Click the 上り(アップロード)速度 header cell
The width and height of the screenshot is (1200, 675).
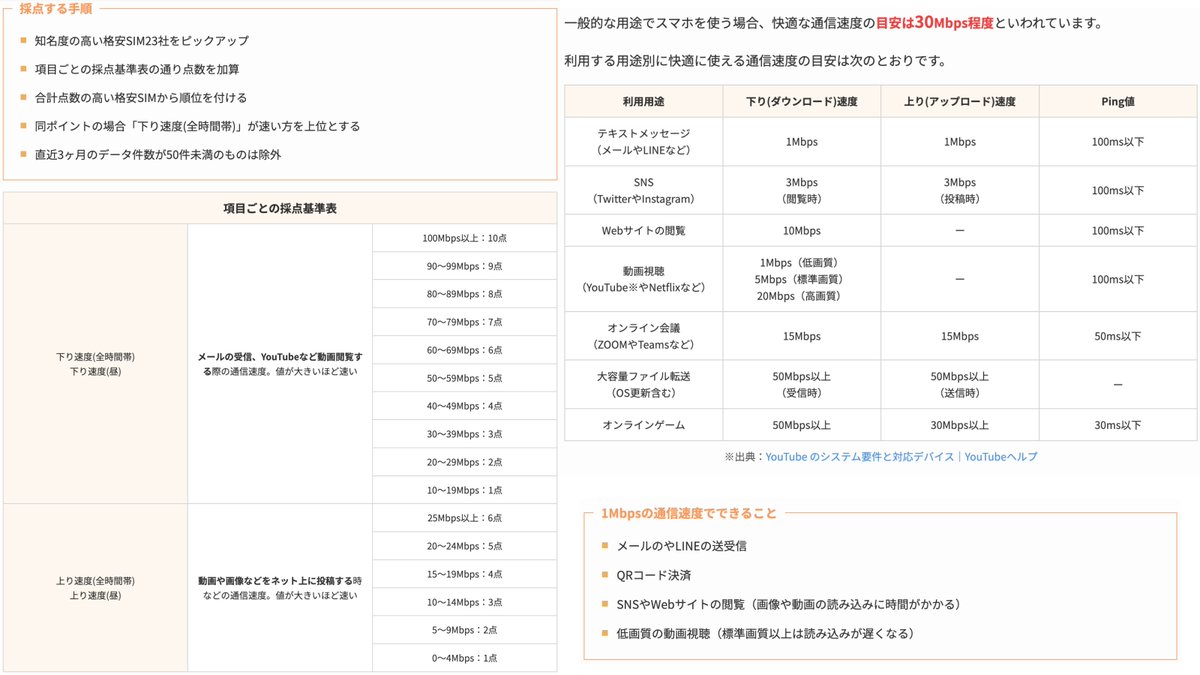pos(959,101)
